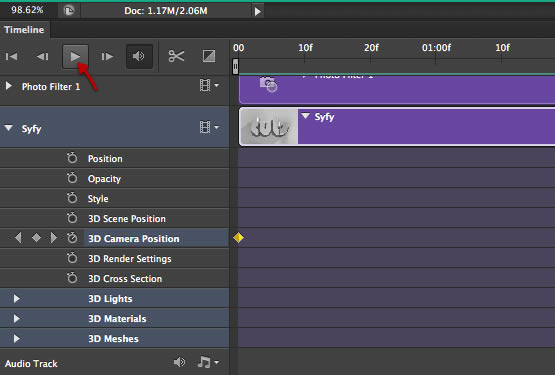Choose a transition with the fade icon

pos(209,56)
